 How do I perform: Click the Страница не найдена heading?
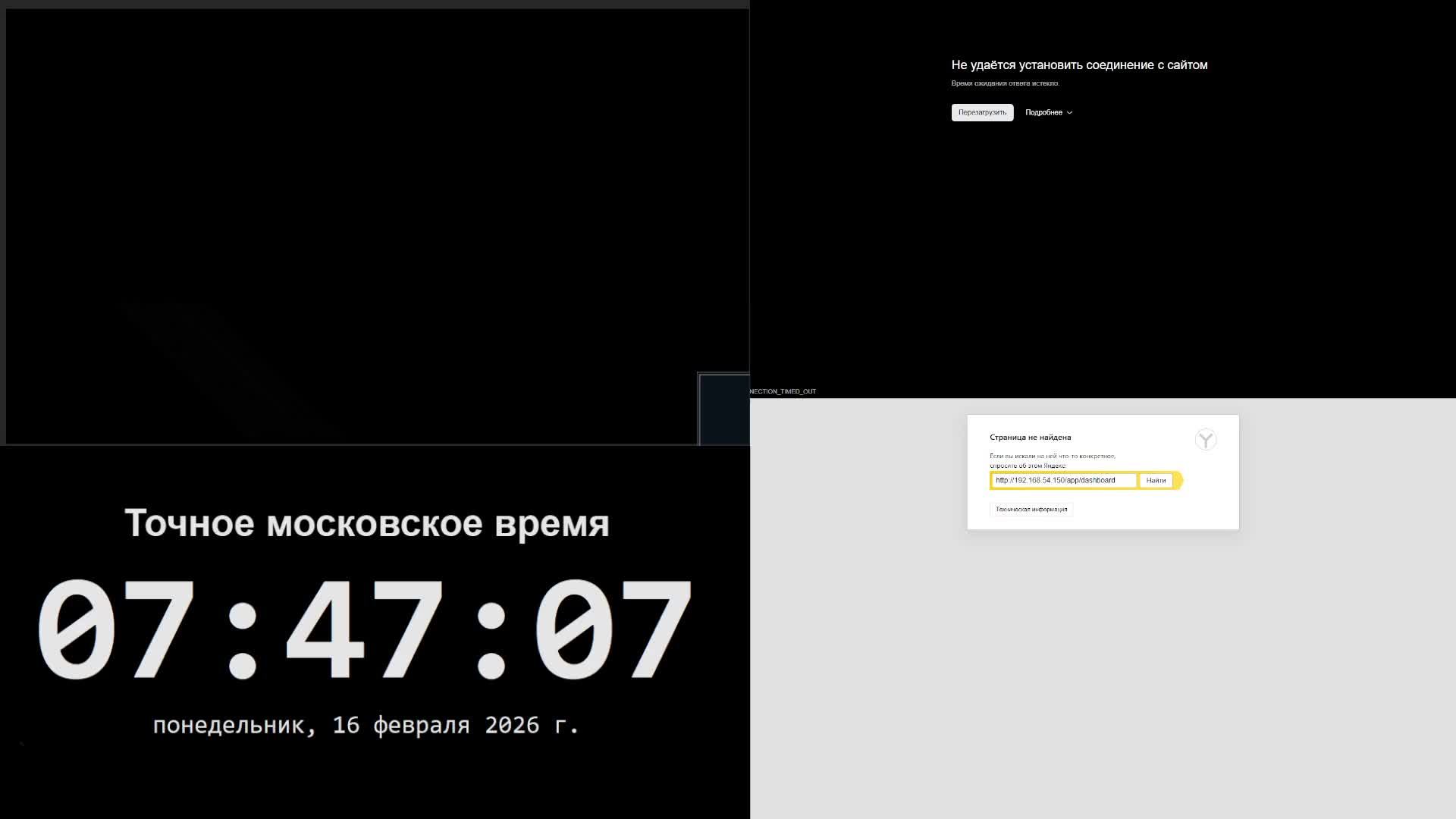pyautogui.click(x=1030, y=438)
